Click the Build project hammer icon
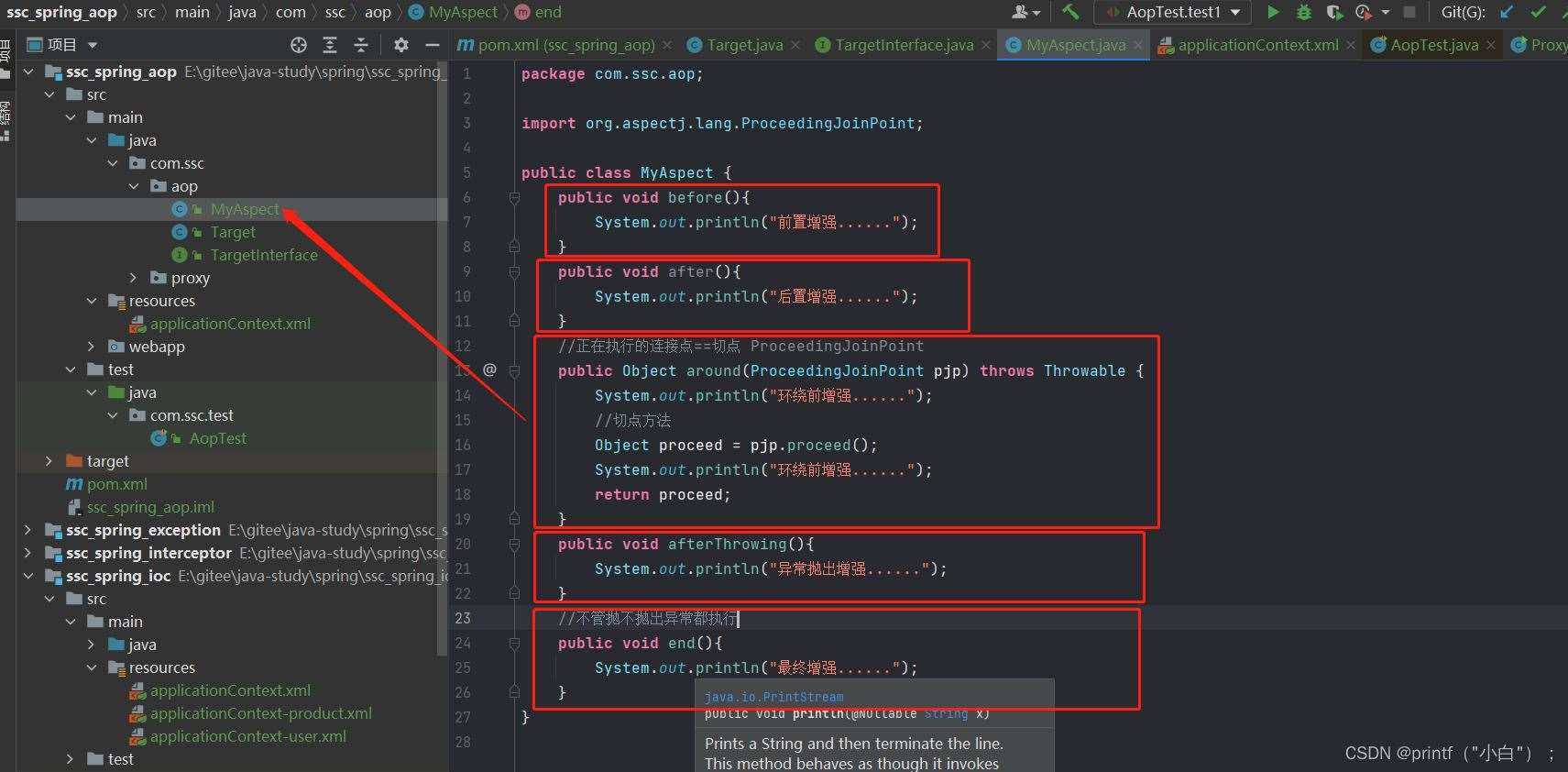1568x772 pixels. pyautogui.click(x=1070, y=12)
